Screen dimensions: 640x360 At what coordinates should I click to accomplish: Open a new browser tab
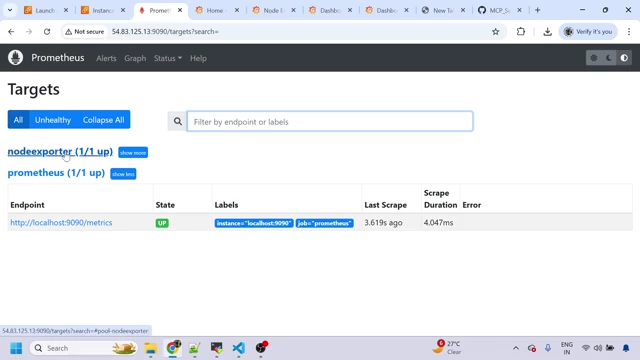click(x=538, y=10)
